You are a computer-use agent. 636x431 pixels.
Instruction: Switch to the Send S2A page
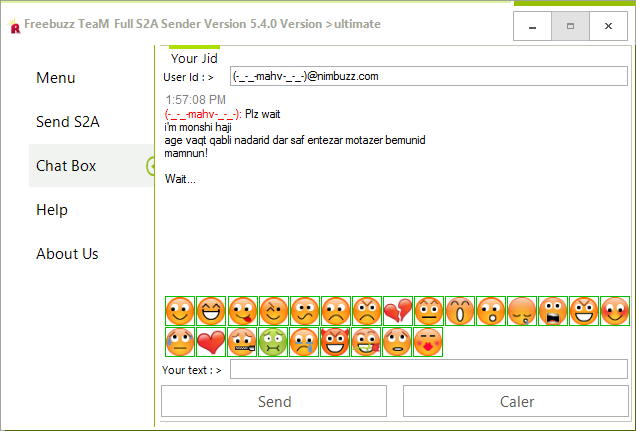[x=68, y=122]
